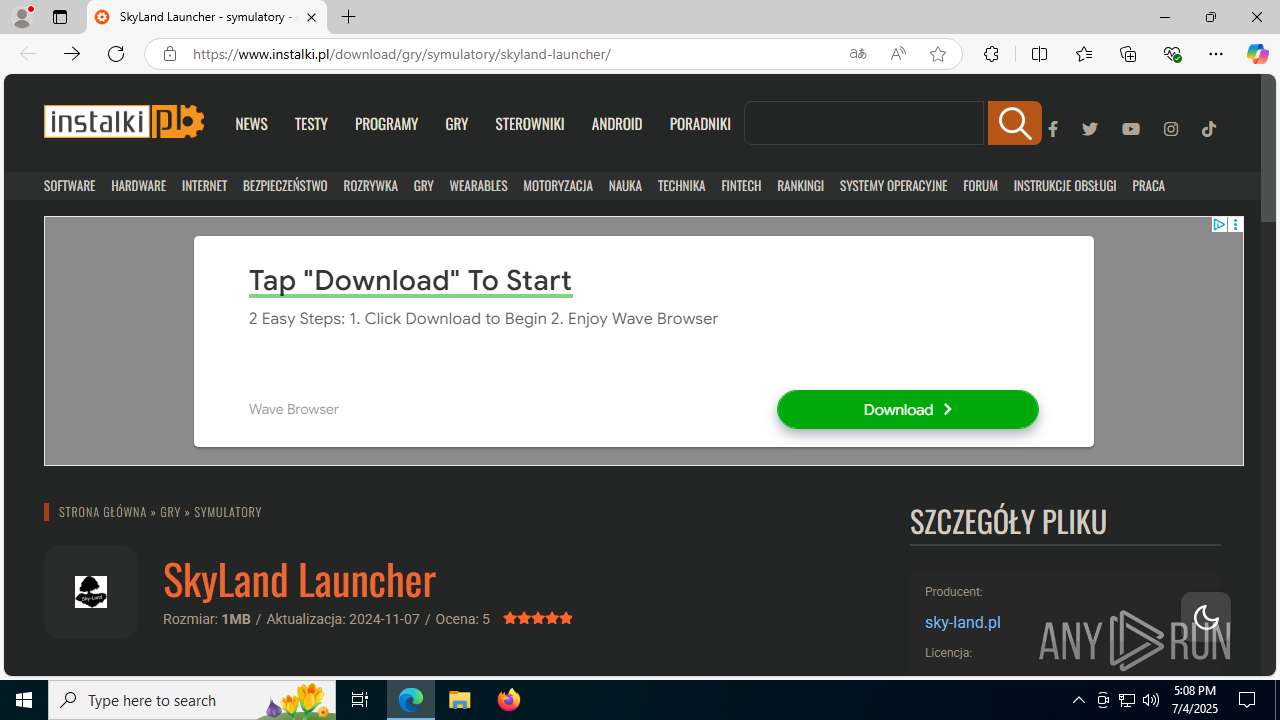Viewport: 1280px width, 720px height.
Task: Open the Edge Settings and more menu
Action: tap(1216, 54)
